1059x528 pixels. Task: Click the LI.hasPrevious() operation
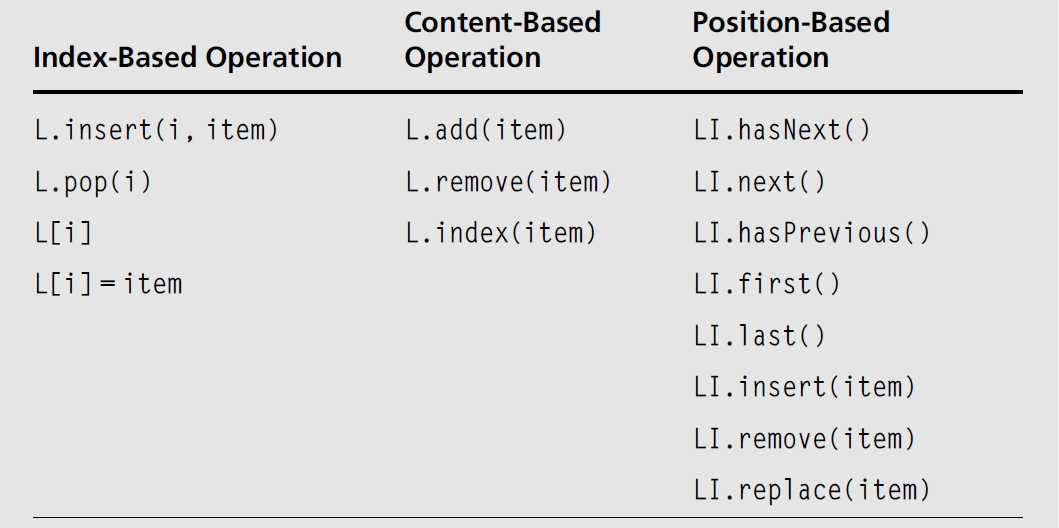[x=812, y=233]
